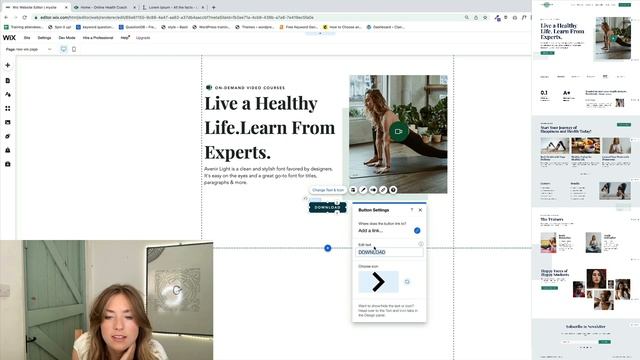Open the bottom briefcase icon in left sidebar
640x360 pixels.
click(x=8, y=164)
